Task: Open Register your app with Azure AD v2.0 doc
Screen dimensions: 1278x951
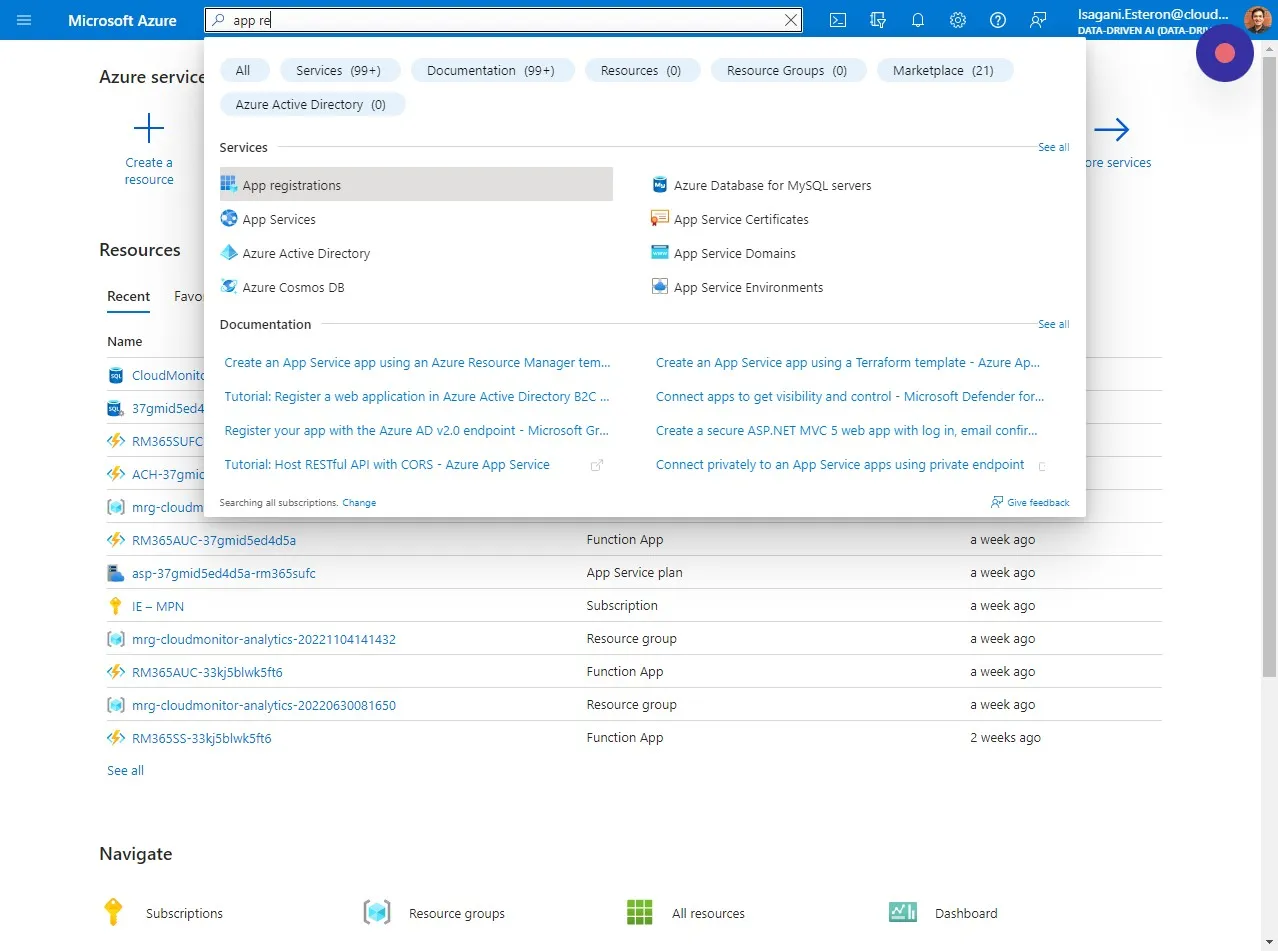Action: 417,431
